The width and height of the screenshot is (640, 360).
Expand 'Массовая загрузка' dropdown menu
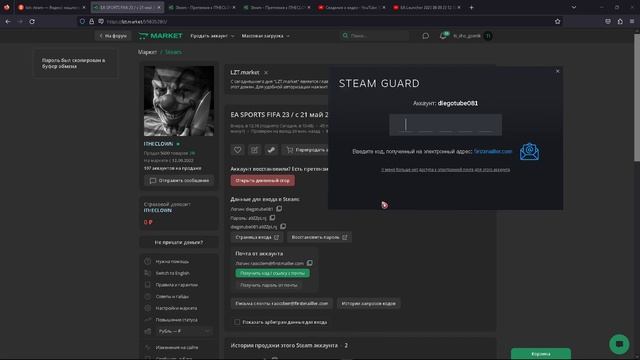click(265, 36)
